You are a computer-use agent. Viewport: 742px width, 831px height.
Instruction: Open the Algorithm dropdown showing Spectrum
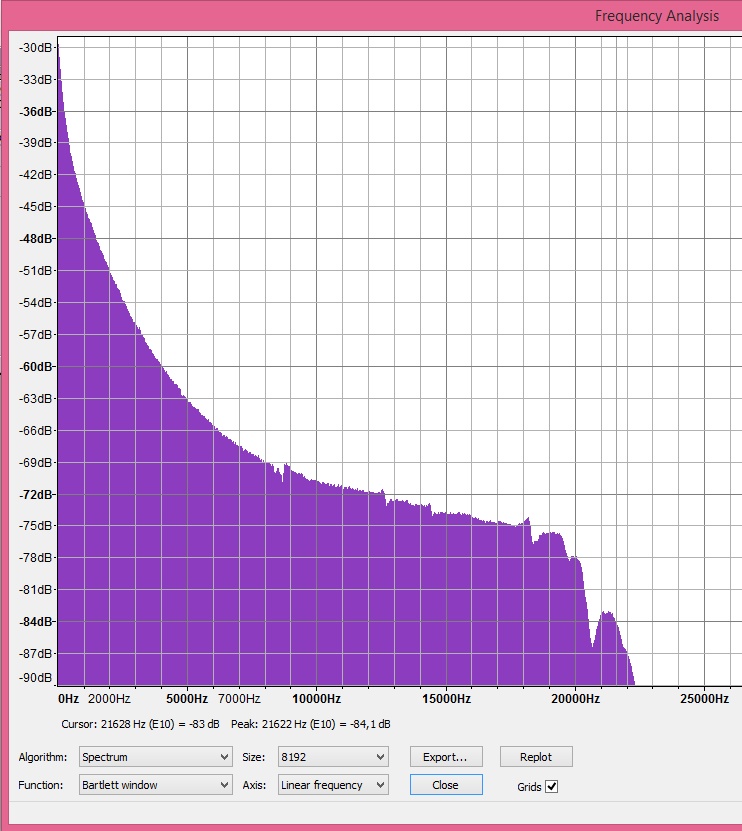pos(156,756)
